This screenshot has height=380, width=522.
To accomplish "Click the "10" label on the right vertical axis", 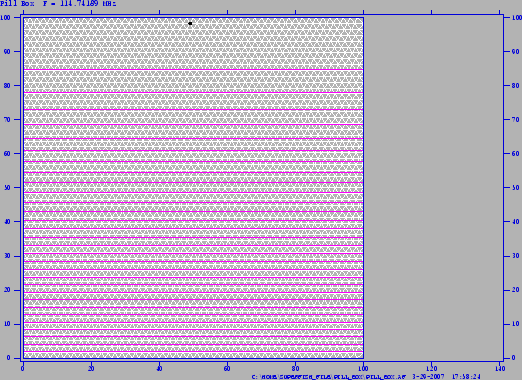I will tap(516, 324).
